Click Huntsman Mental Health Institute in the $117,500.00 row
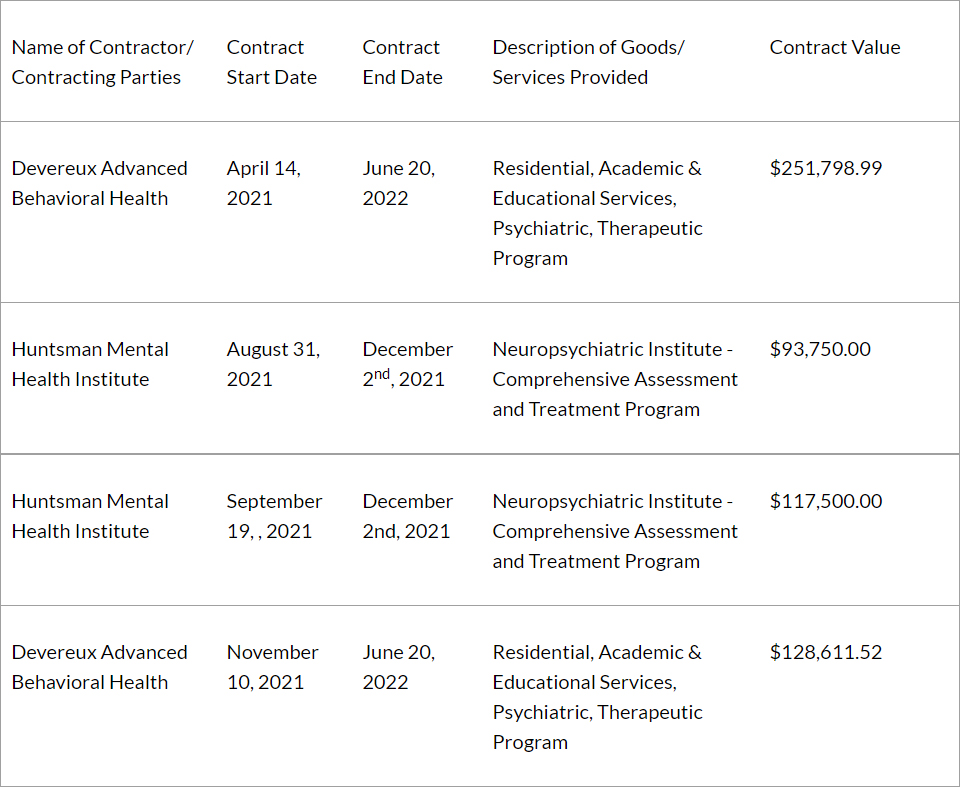This screenshot has width=960, height=787. point(90,516)
